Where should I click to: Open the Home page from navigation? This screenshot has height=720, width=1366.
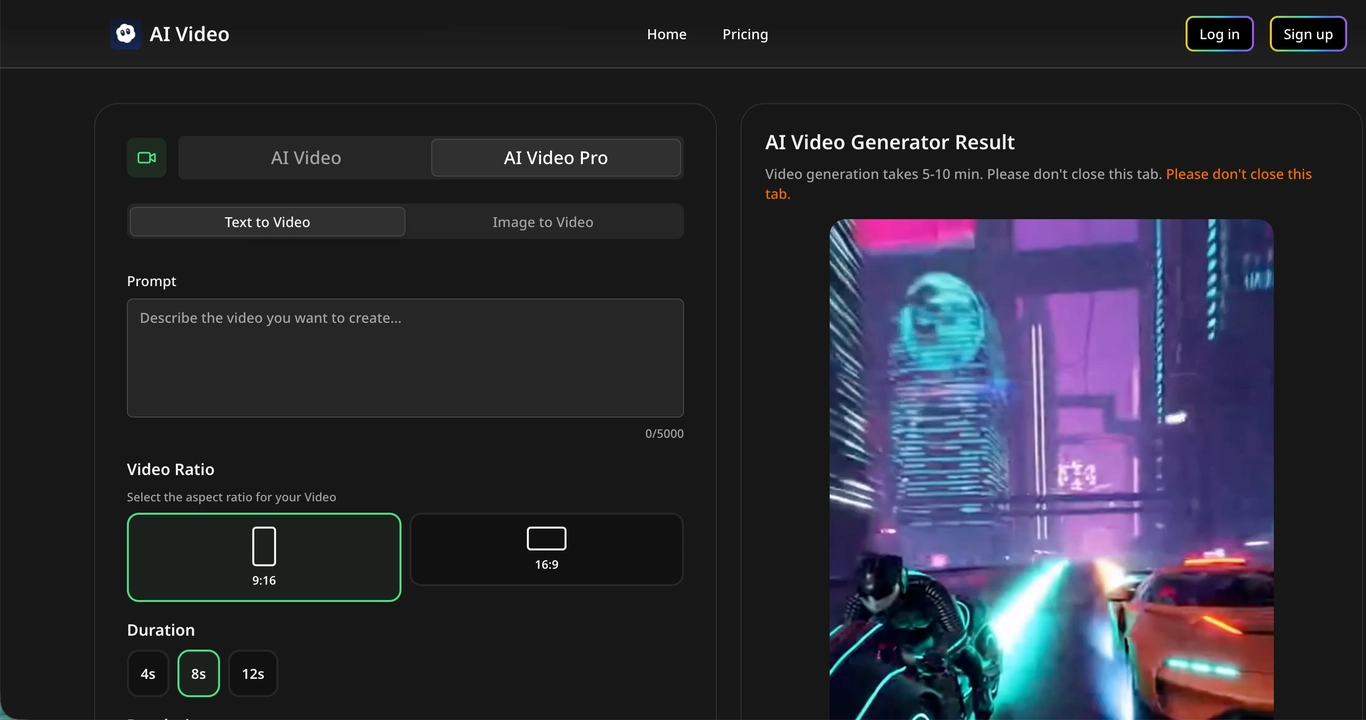(x=666, y=34)
